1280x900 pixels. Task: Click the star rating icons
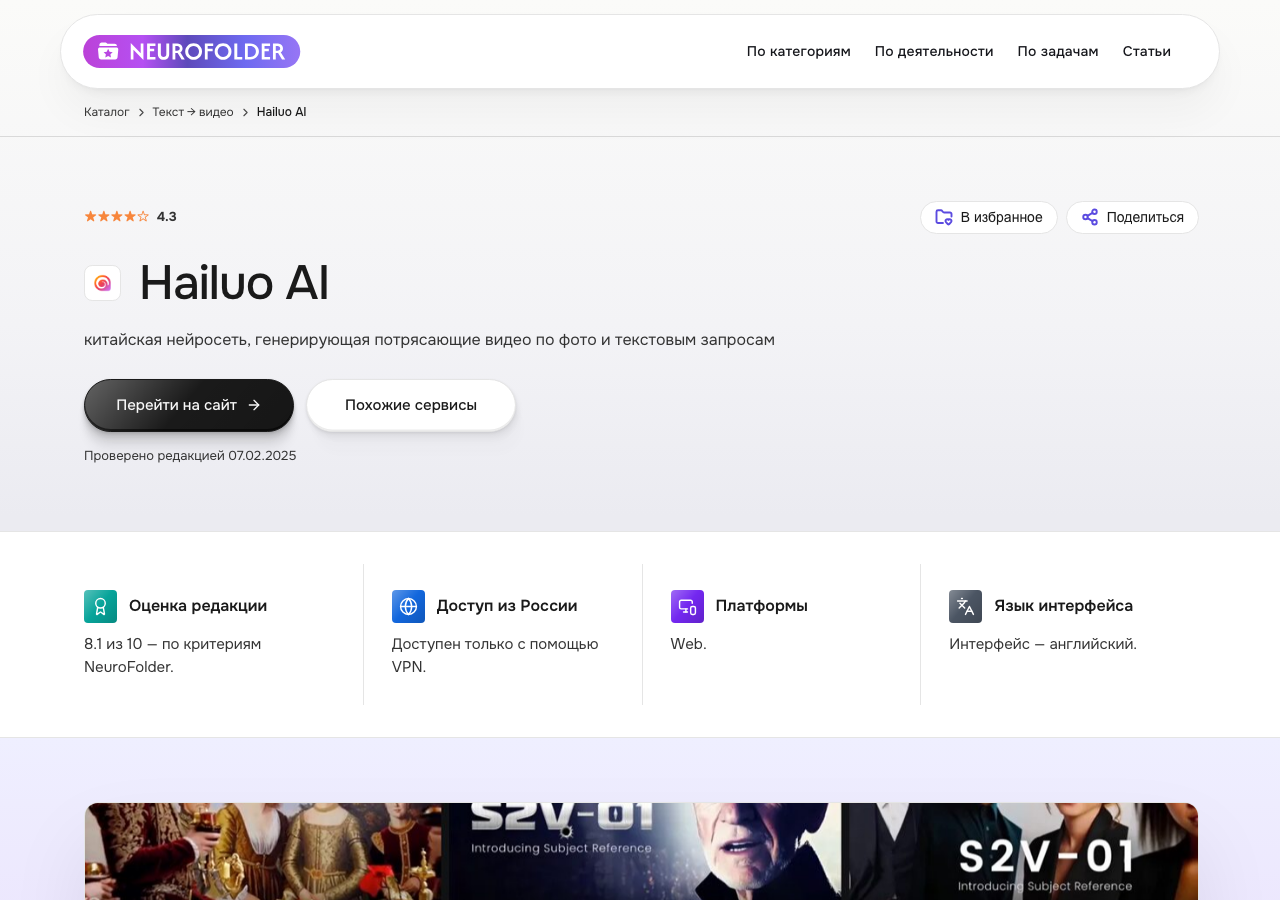tap(116, 216)
